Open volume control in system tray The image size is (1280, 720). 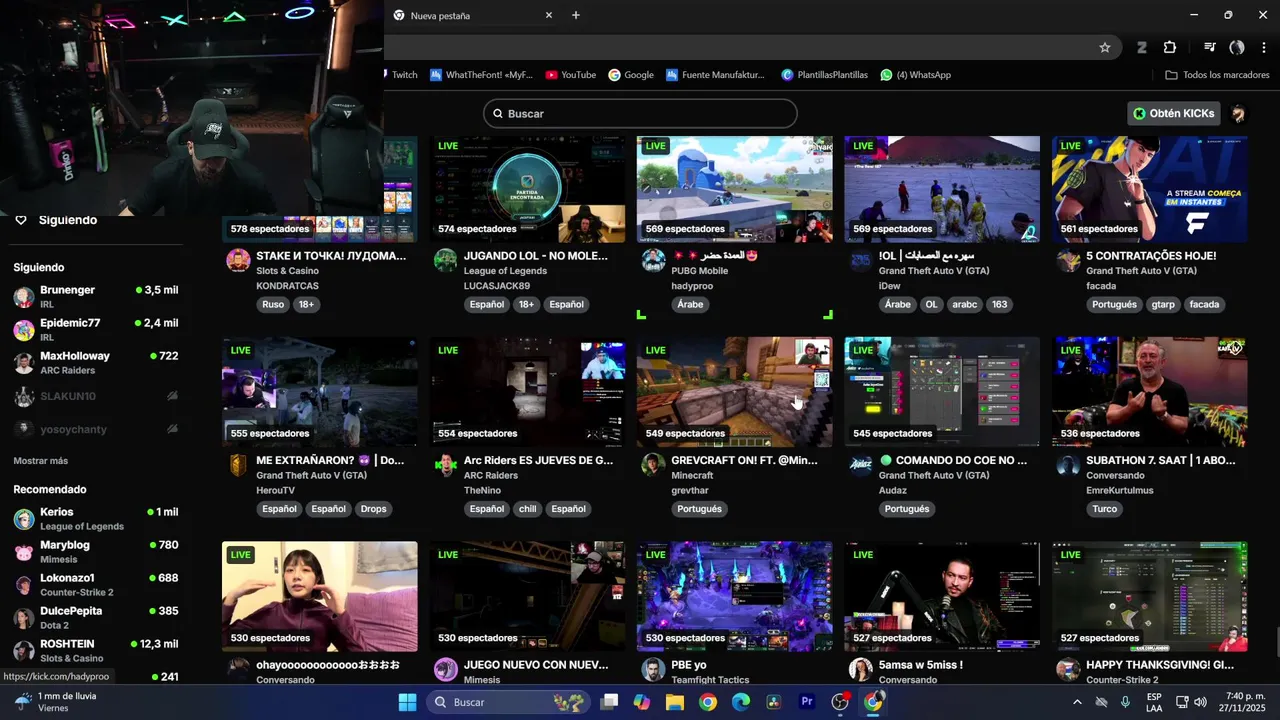point(1200,702)
